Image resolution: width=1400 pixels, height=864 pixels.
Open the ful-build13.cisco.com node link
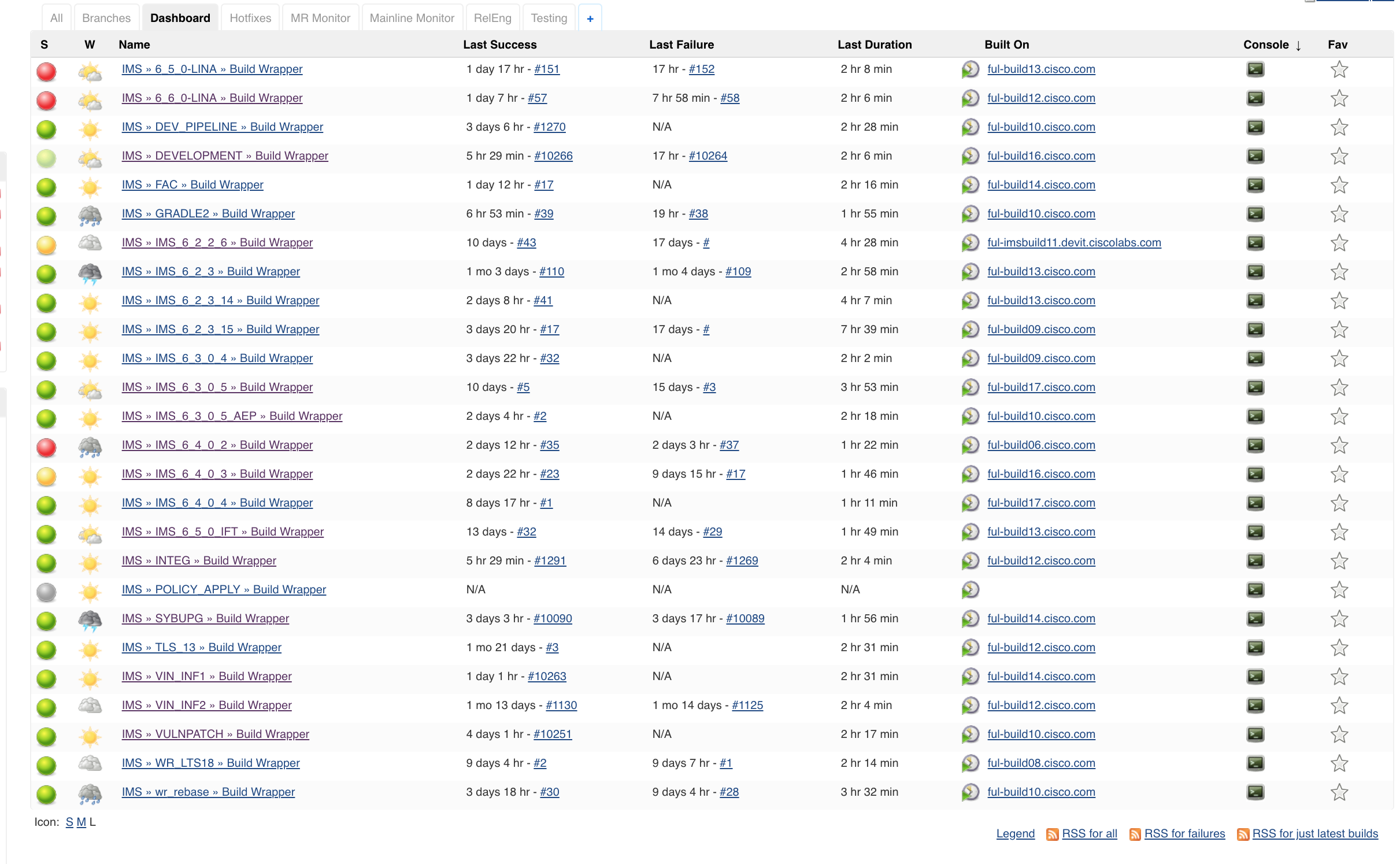point(1042,69)
